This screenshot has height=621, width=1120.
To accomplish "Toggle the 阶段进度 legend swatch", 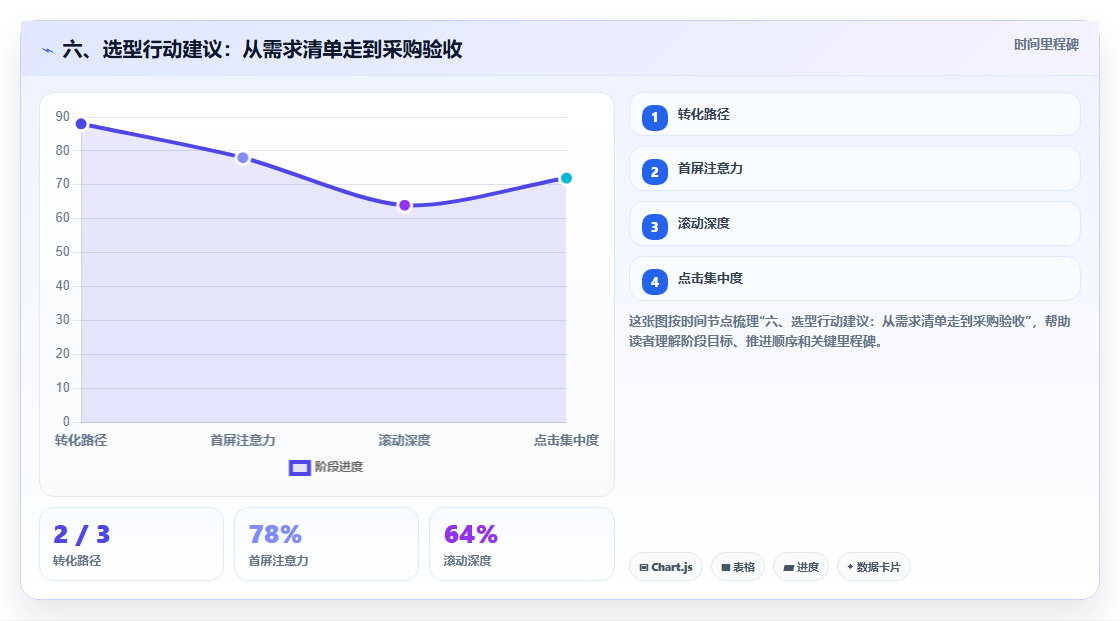I will tap(299, 468).
